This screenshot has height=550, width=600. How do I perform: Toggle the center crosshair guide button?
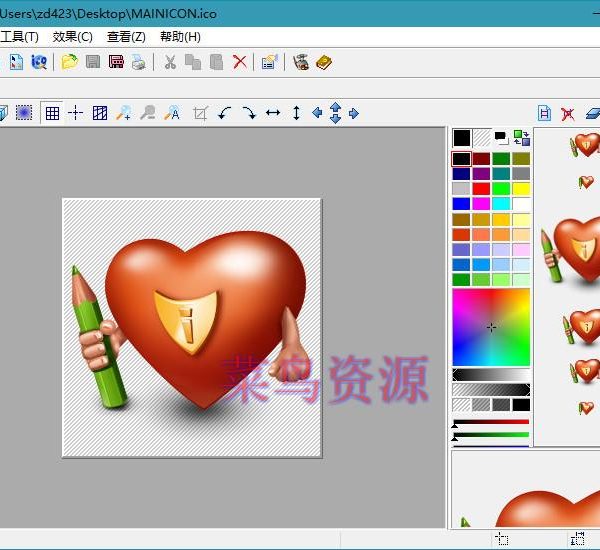click(76, 113)
